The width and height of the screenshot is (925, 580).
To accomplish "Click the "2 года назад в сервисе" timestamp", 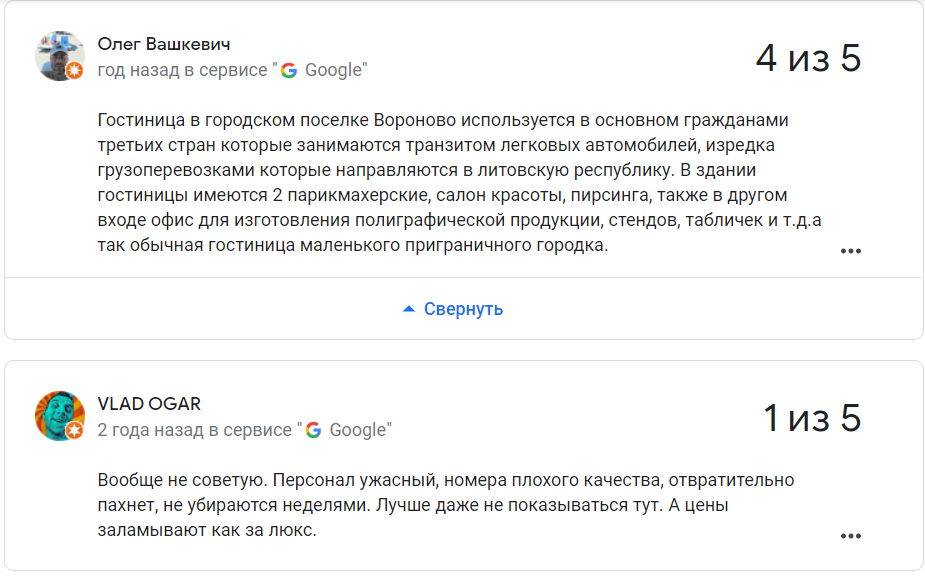I will 195,430.
